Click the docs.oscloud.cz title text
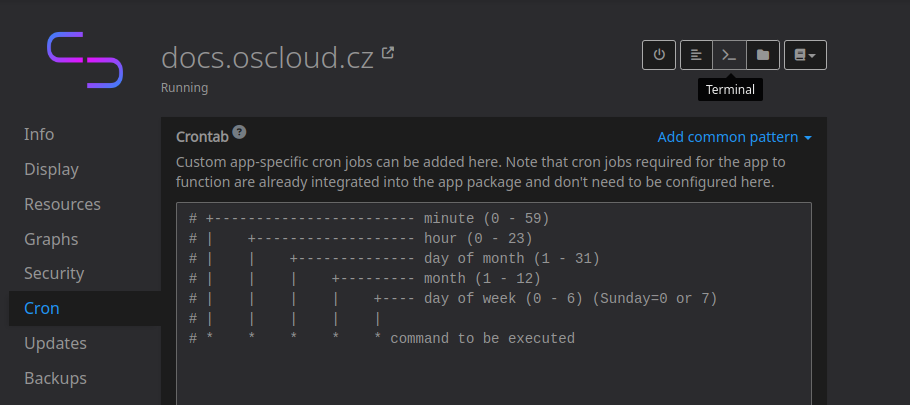 click(x=267, y=57)
